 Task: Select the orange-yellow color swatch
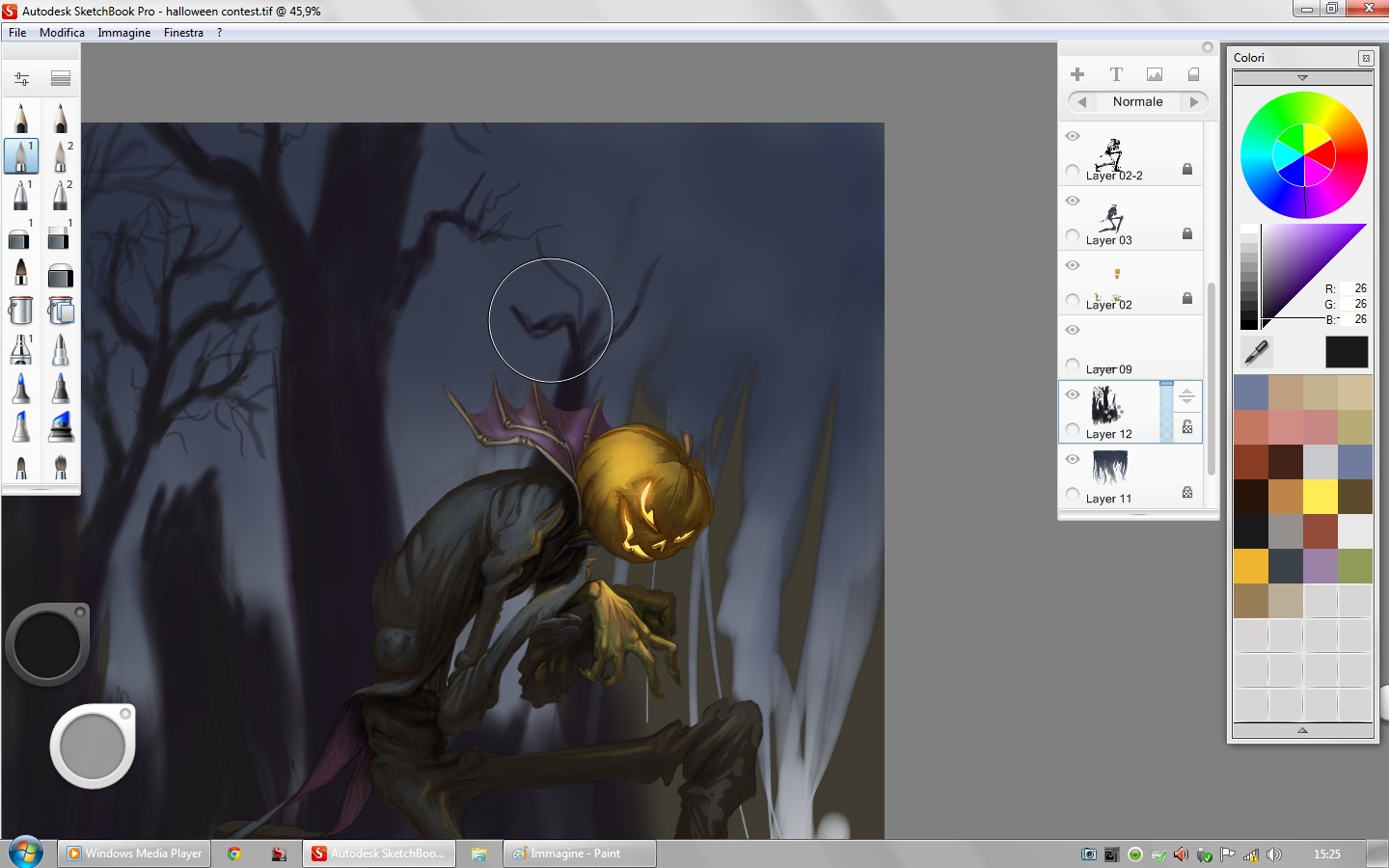[x=1250, y=566]
